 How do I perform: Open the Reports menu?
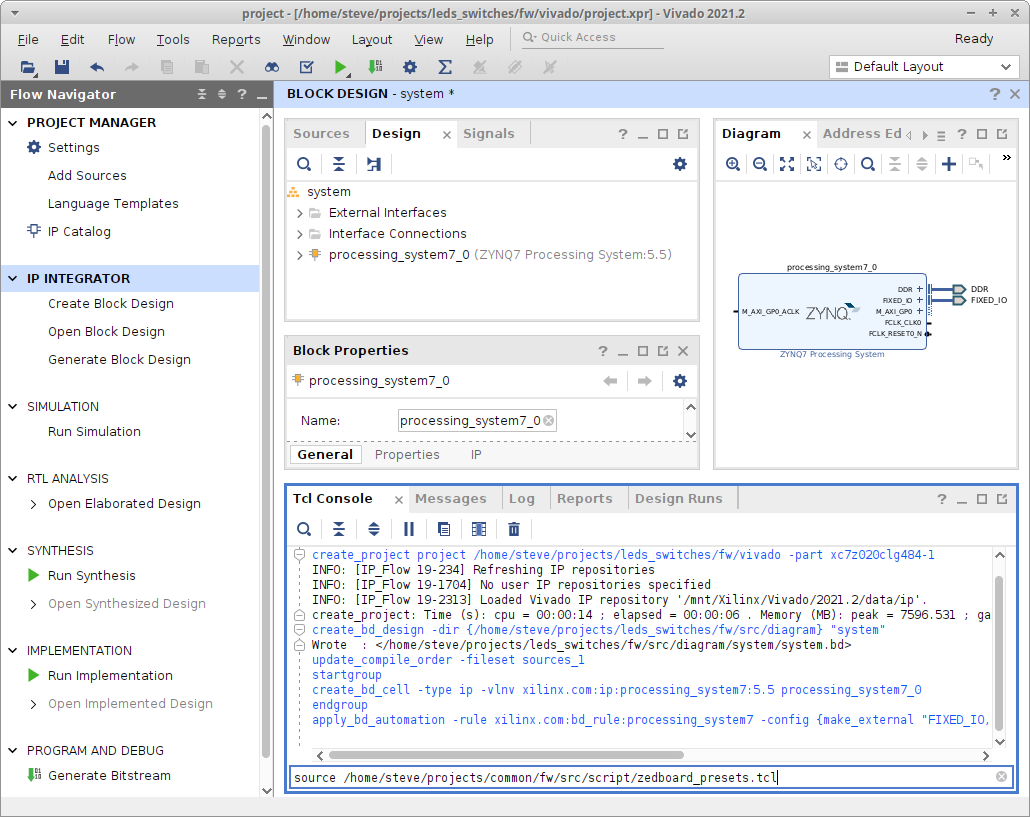(236, 40)
